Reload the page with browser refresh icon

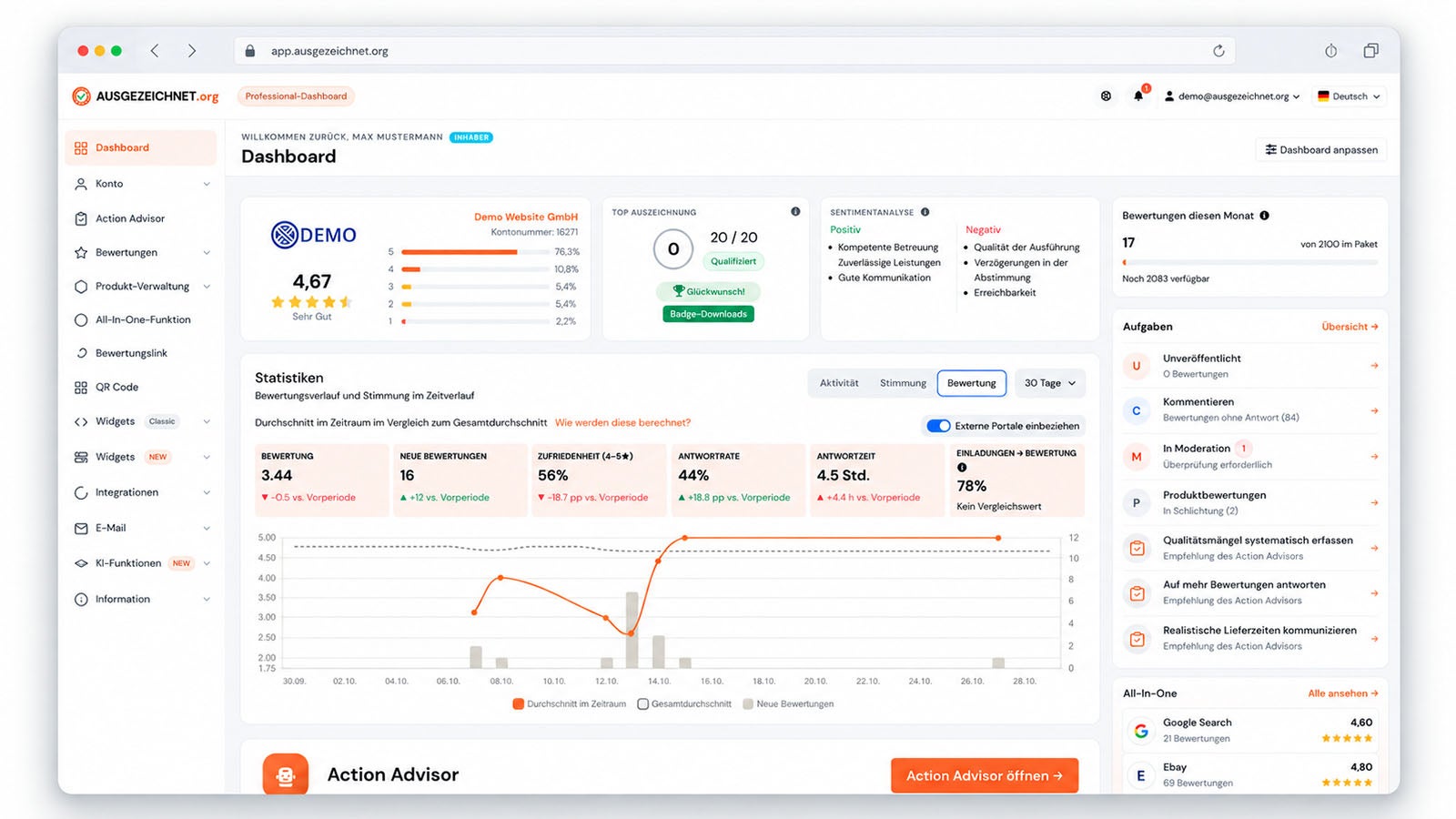pos(1218,51)
